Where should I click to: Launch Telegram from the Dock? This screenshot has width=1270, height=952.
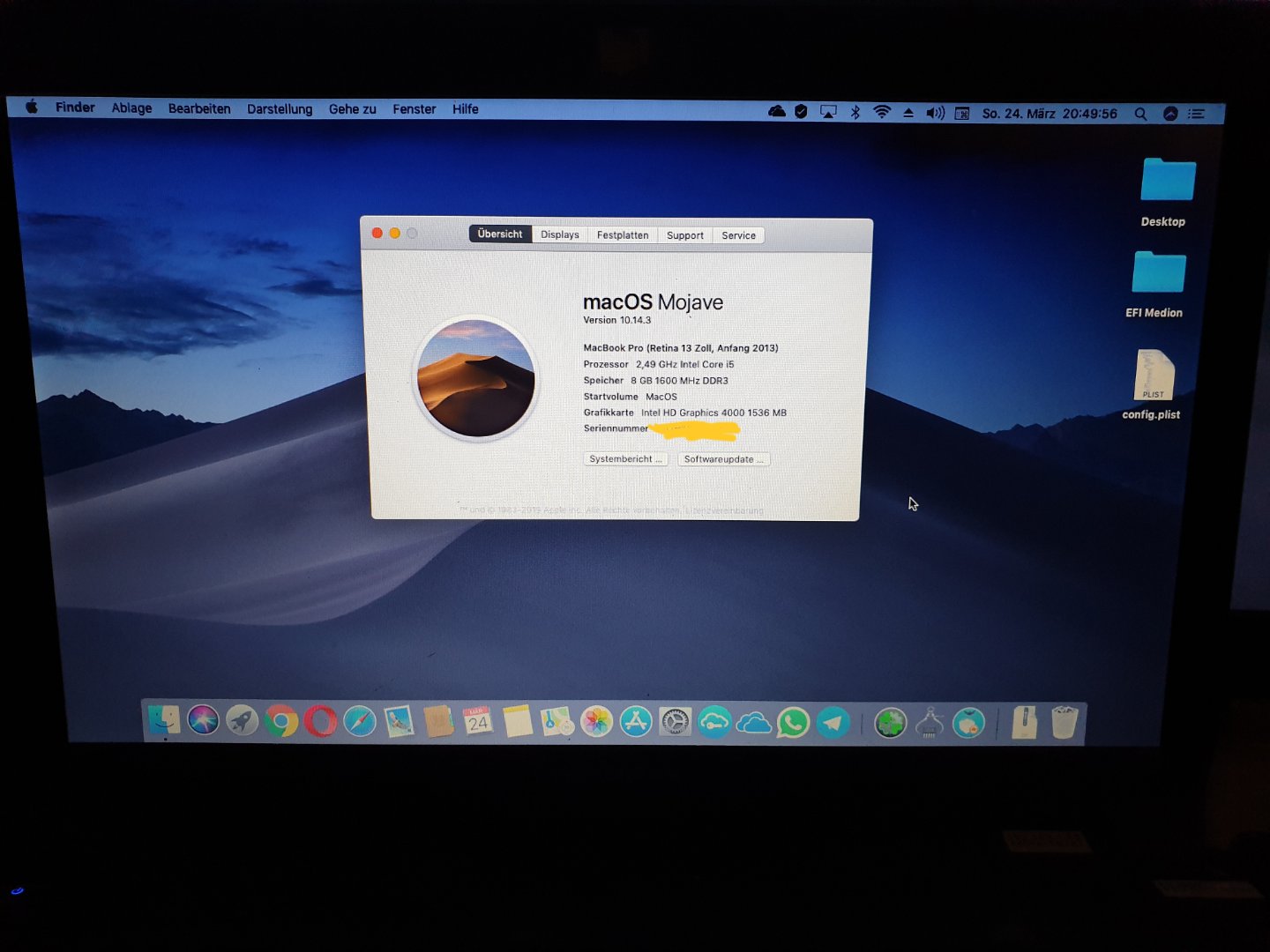[833, 723]
